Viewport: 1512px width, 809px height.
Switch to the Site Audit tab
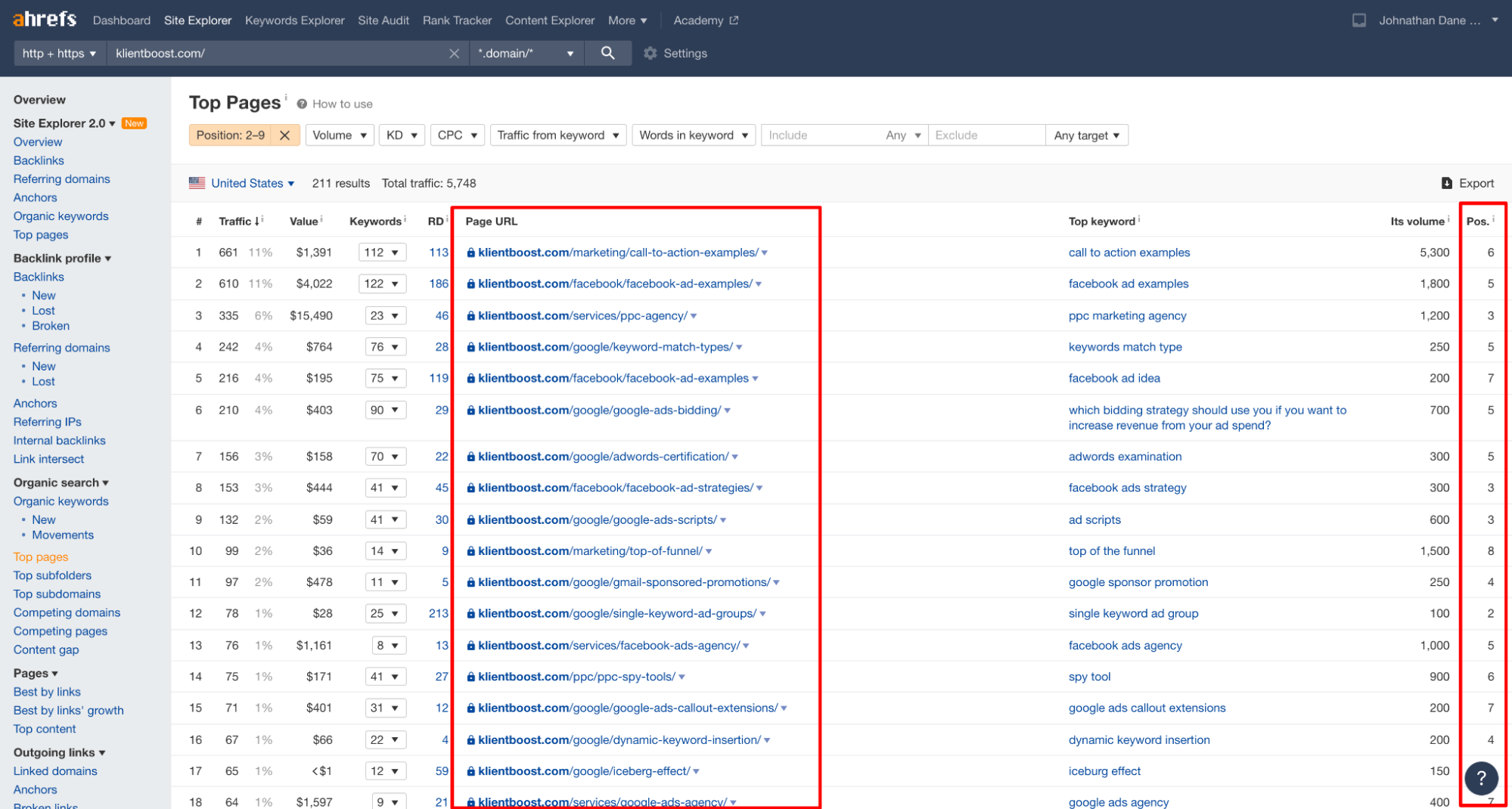point(383,20)
